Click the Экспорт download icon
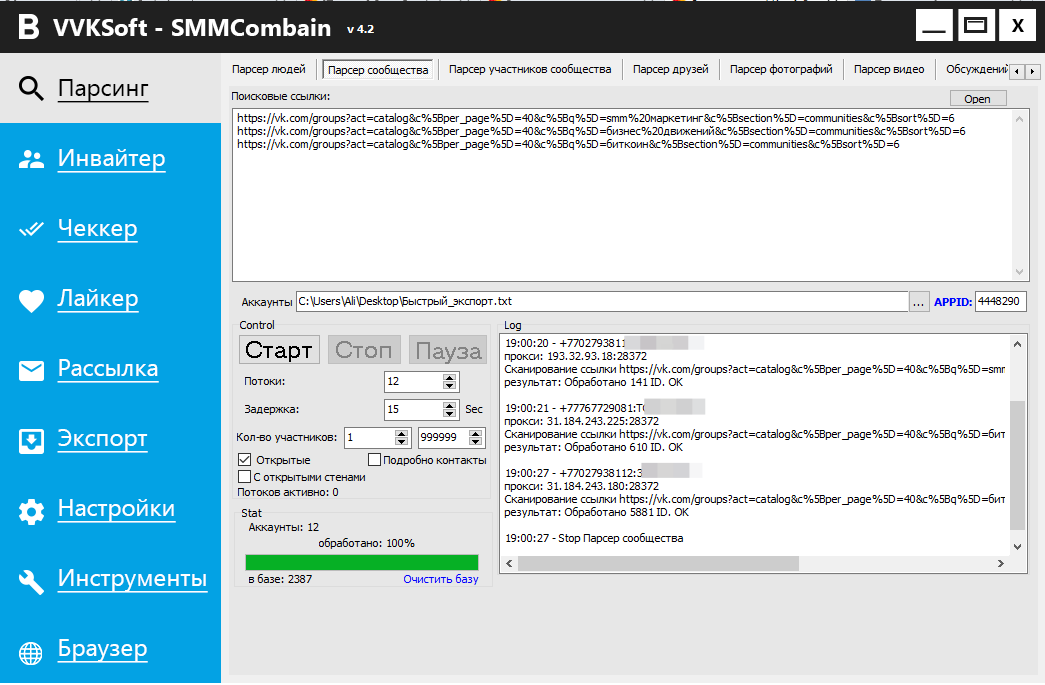The image size is (1045, 685). coord(31,440)
